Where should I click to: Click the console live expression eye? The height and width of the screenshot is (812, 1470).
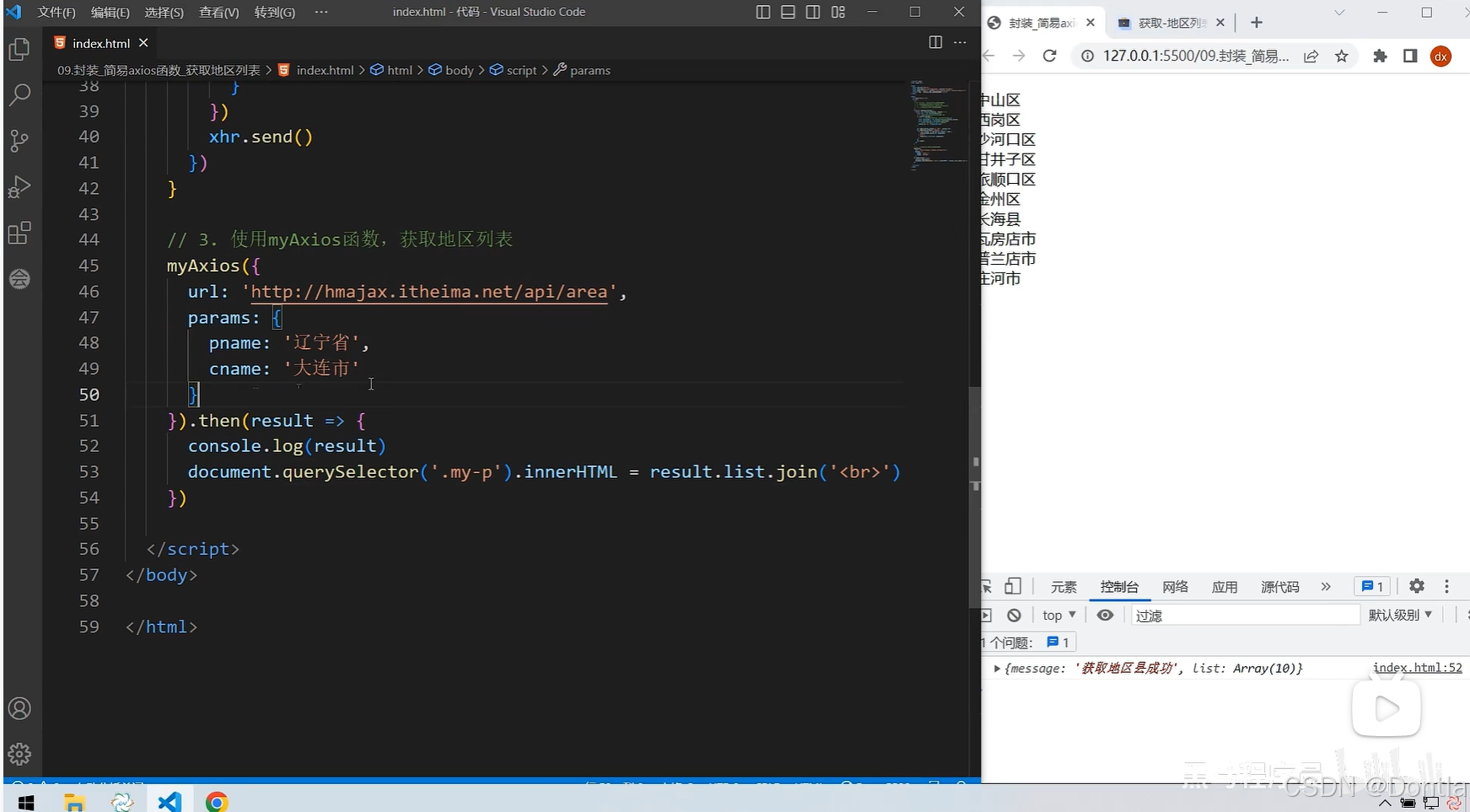[x=1105, y=616]
